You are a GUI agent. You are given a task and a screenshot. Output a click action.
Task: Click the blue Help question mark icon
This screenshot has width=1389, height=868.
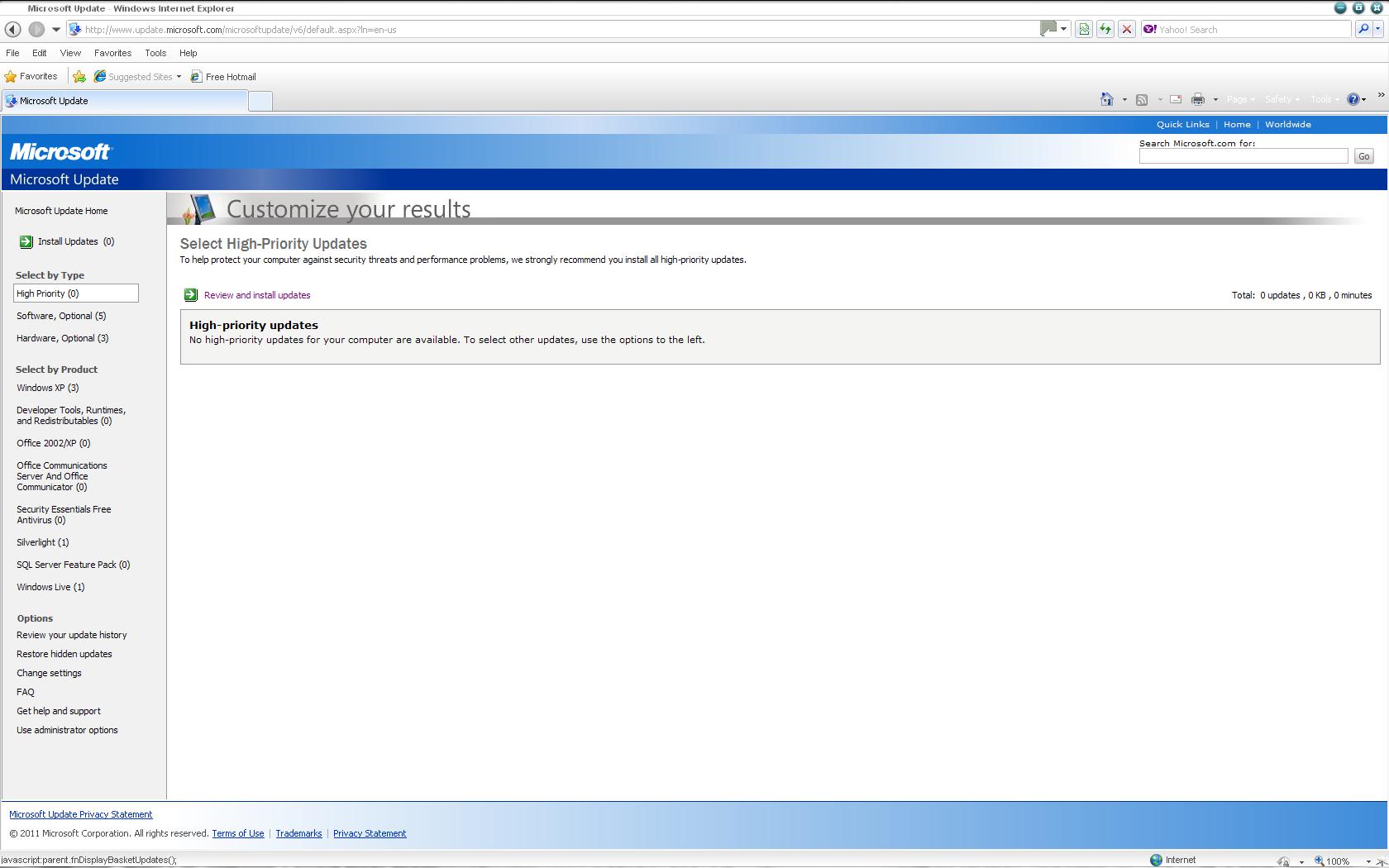tap(1353, 99)
